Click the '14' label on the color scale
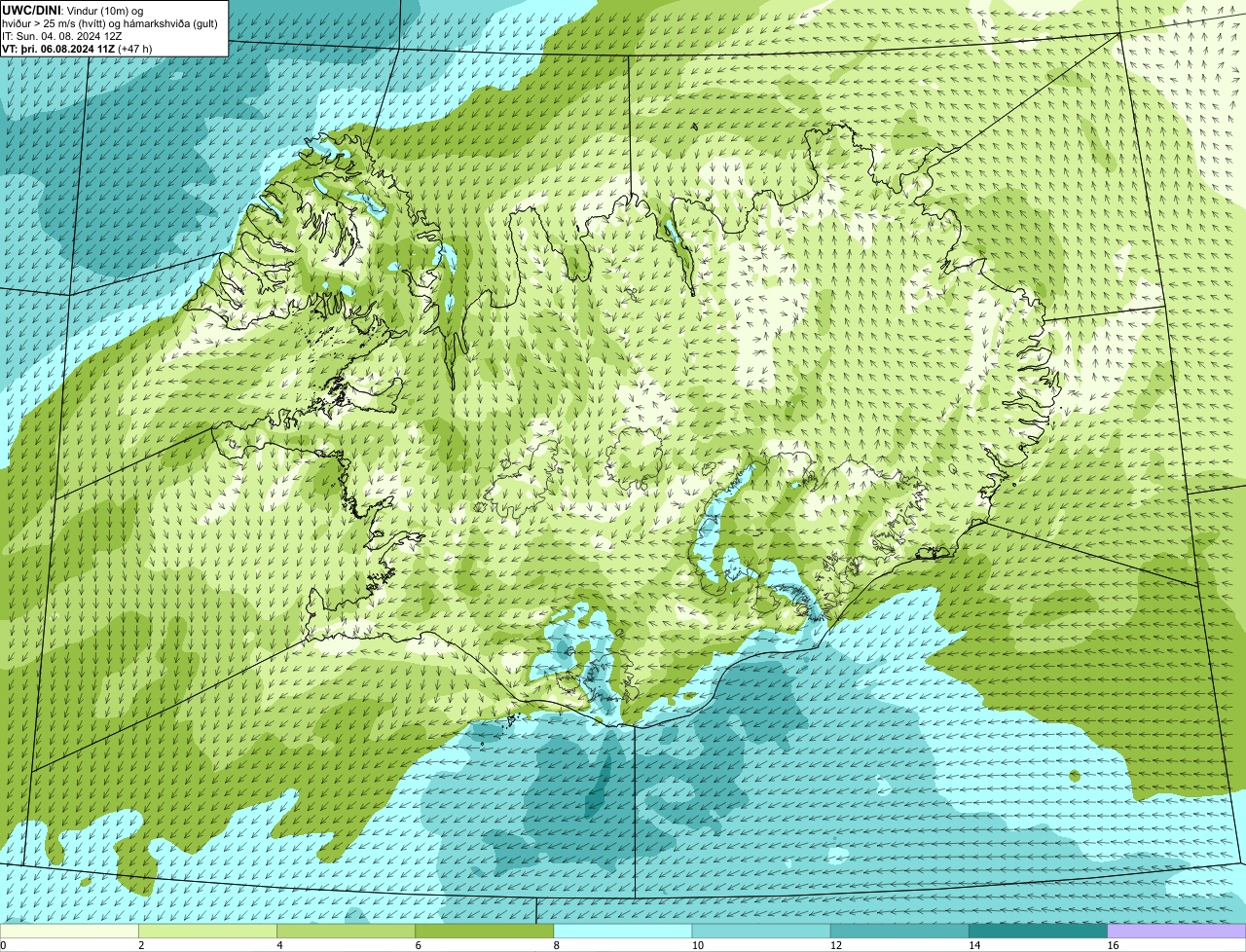This screenshot has height=952, width=1246. point(973,945)
